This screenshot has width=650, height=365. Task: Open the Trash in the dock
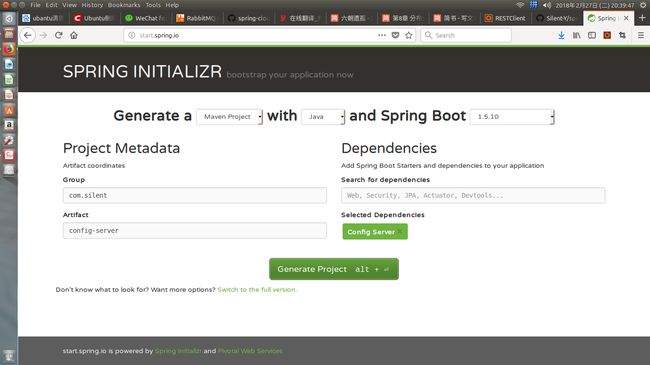9,355
